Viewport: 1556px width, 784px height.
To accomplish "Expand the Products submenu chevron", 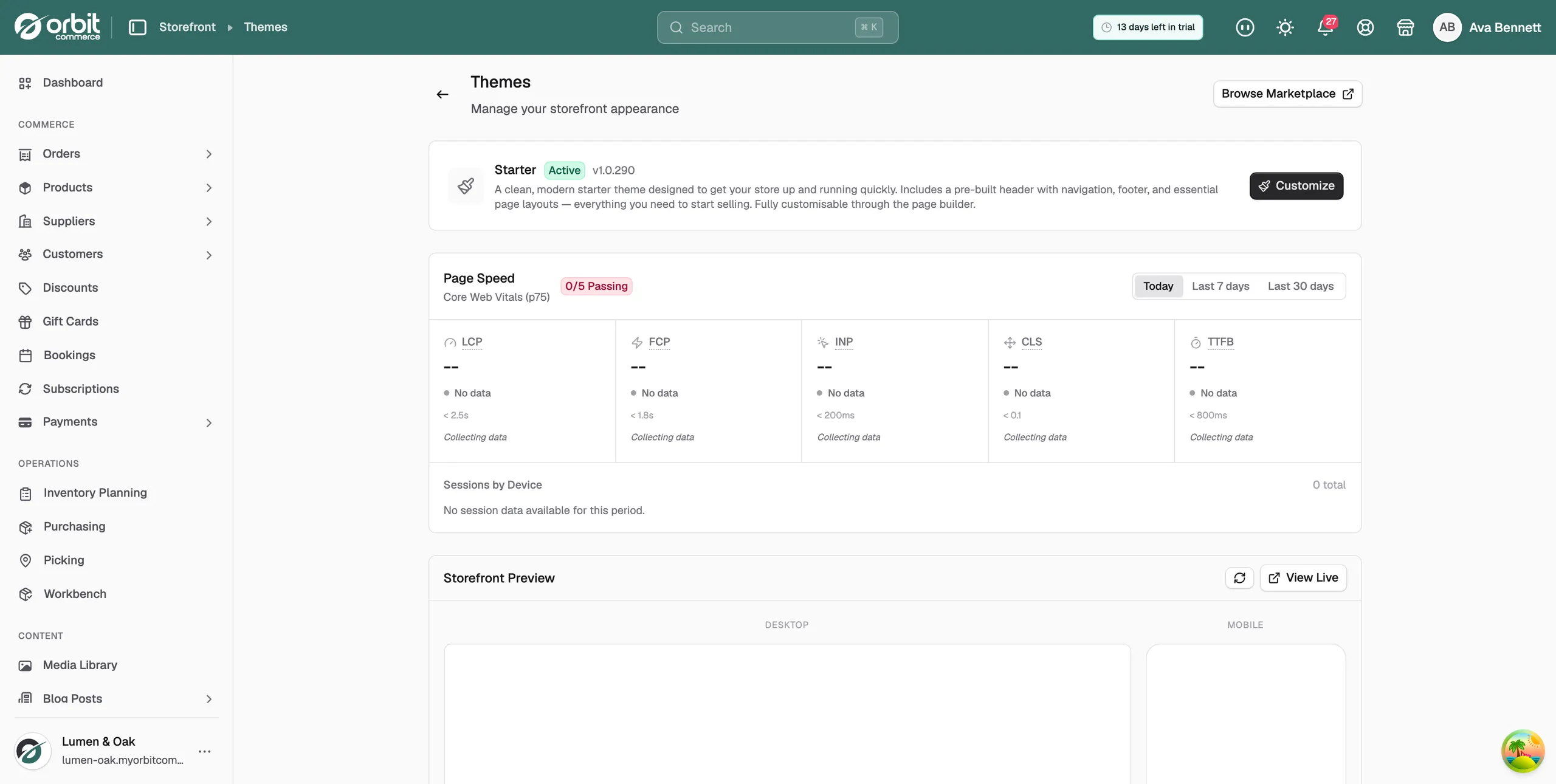I will coord(208,188).
